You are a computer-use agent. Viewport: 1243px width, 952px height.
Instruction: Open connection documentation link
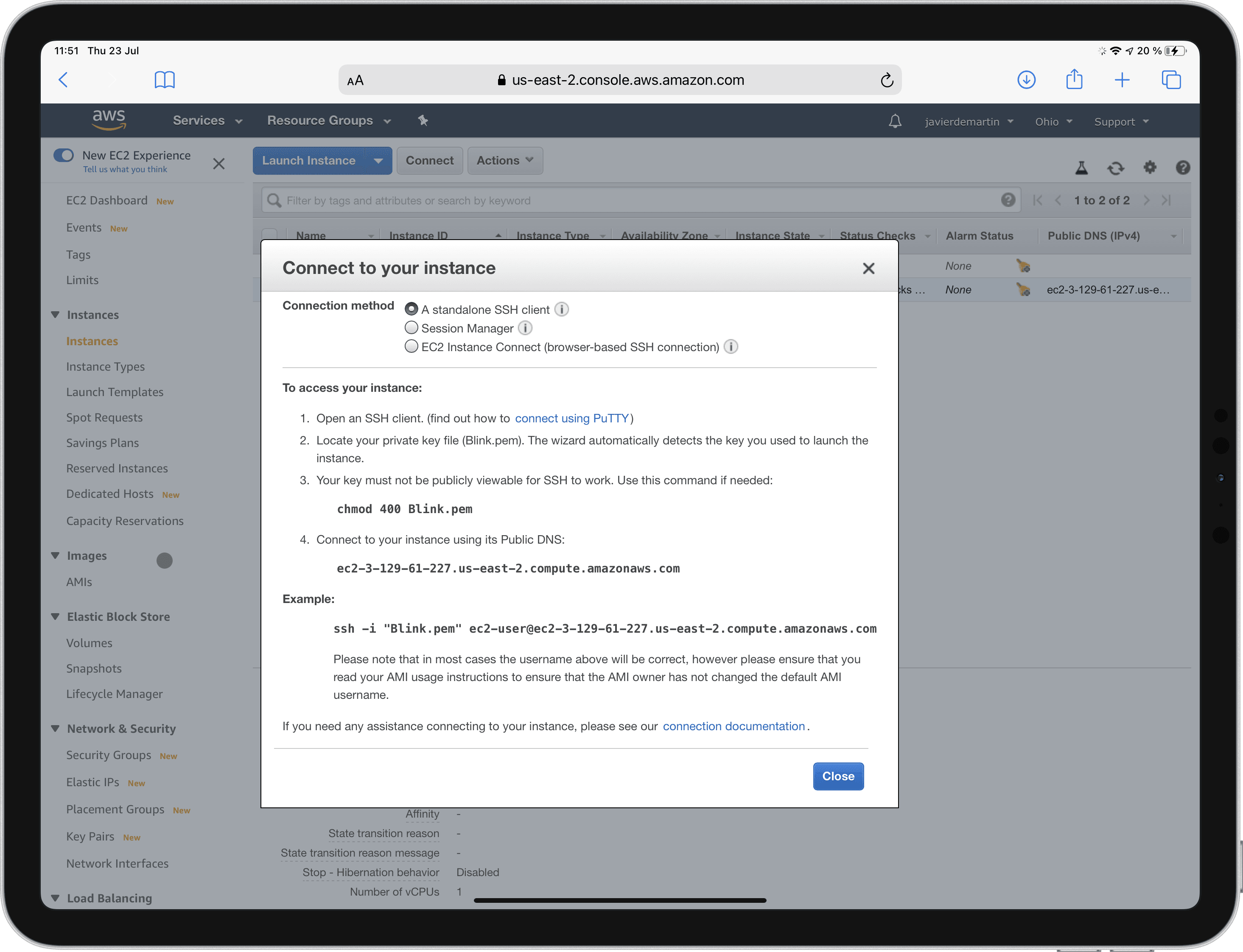tap(733, 726)
